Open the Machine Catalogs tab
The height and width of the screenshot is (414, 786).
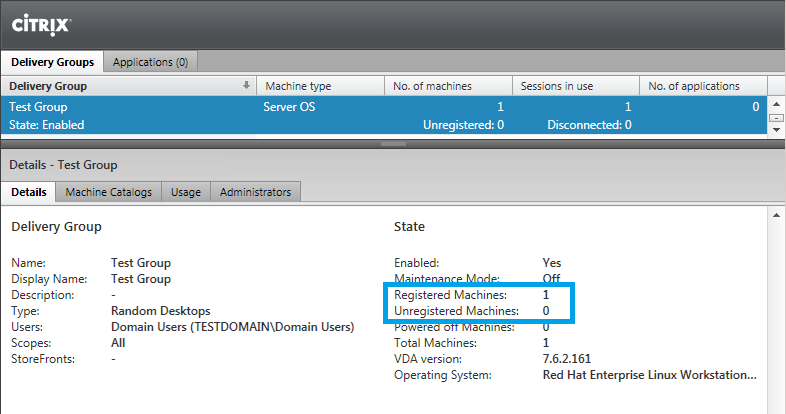coord(108,192)
